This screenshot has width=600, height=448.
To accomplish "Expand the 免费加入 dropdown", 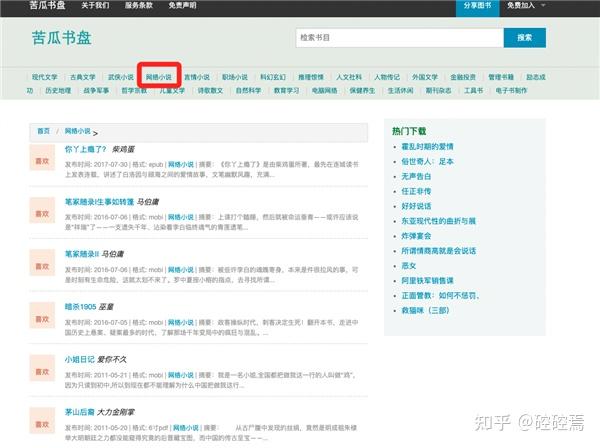I will coord(525,5).
